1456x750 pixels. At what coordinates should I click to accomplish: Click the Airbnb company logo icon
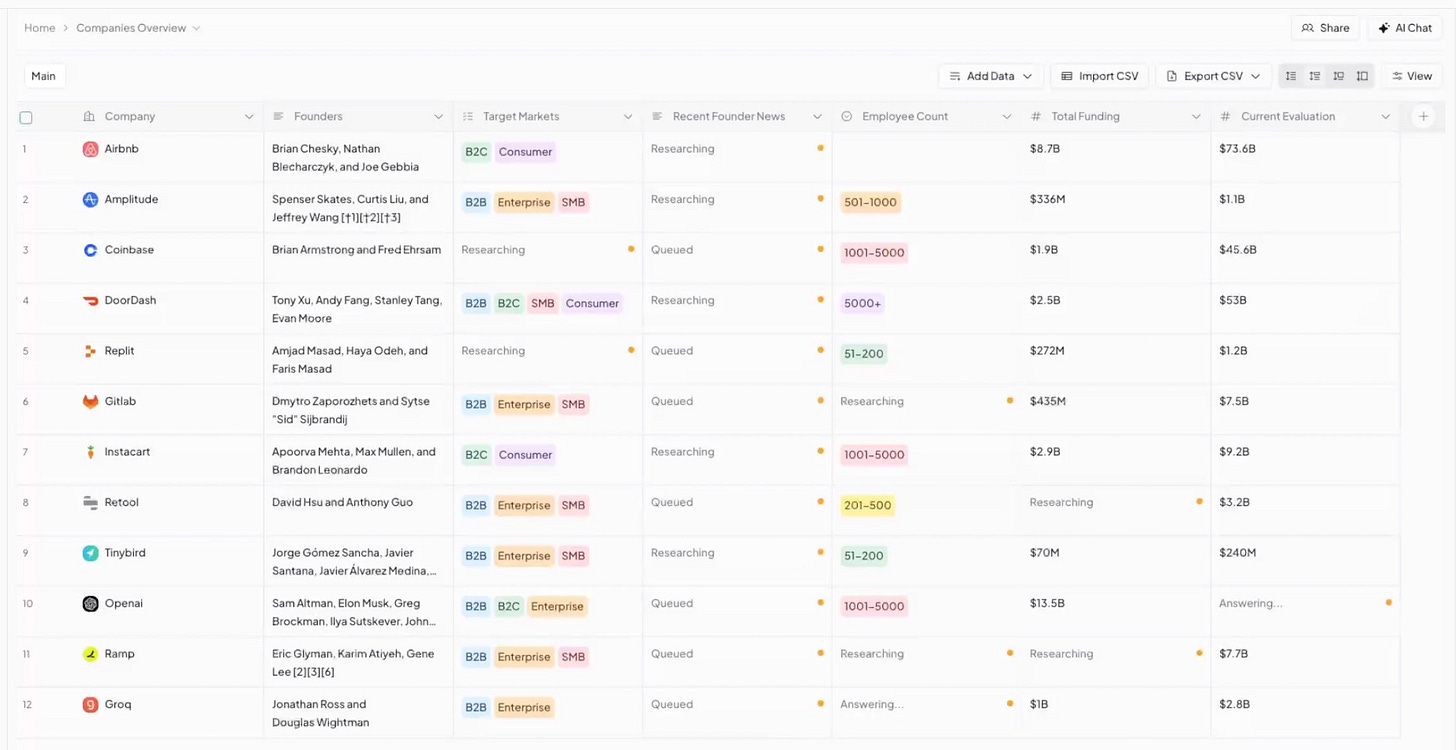[x=90, y=149]
